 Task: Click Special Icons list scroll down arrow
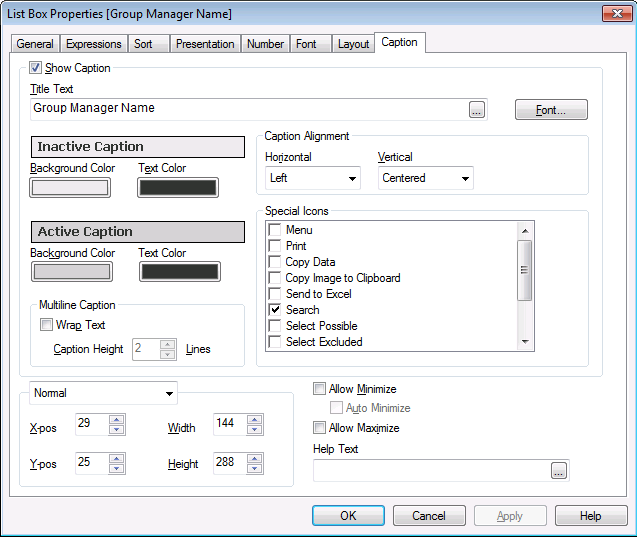(525, 342)
